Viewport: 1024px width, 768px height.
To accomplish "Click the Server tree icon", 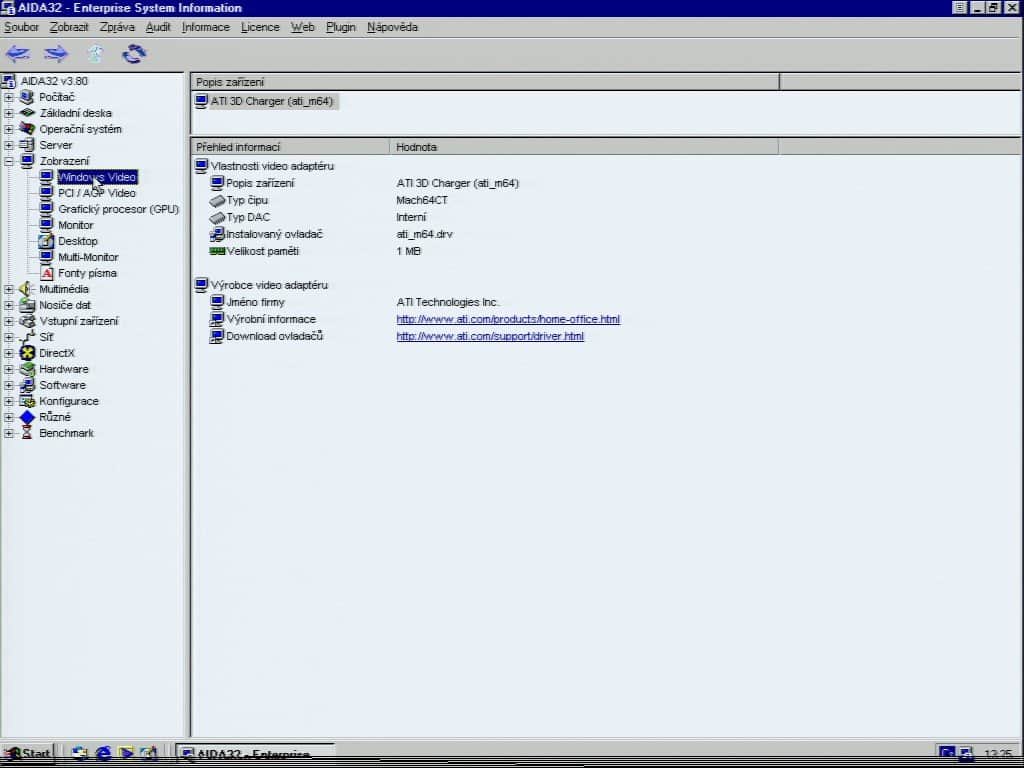I will [x=27, y=145].
